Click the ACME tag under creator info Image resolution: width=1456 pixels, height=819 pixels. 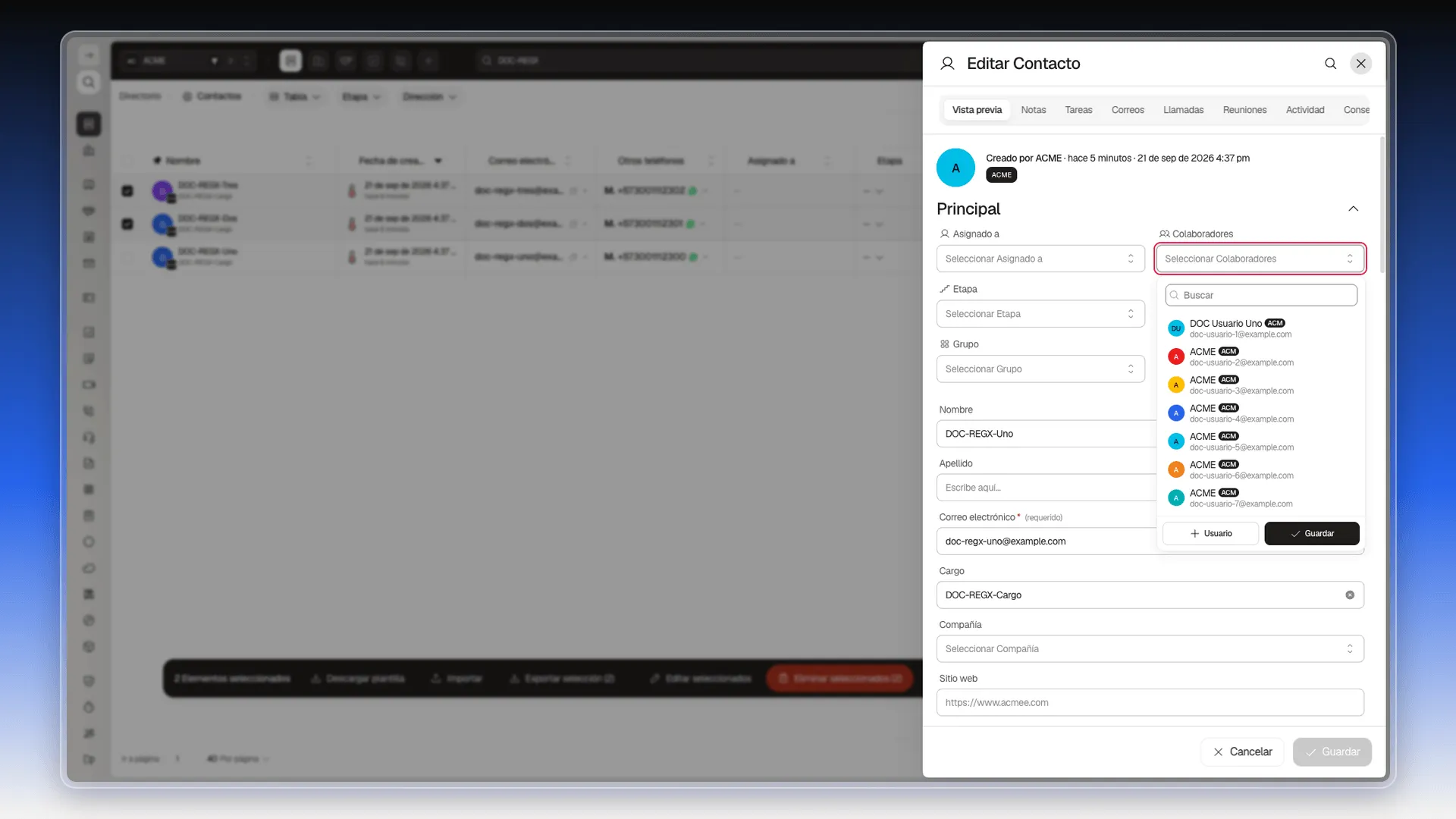coord(1001,175)
